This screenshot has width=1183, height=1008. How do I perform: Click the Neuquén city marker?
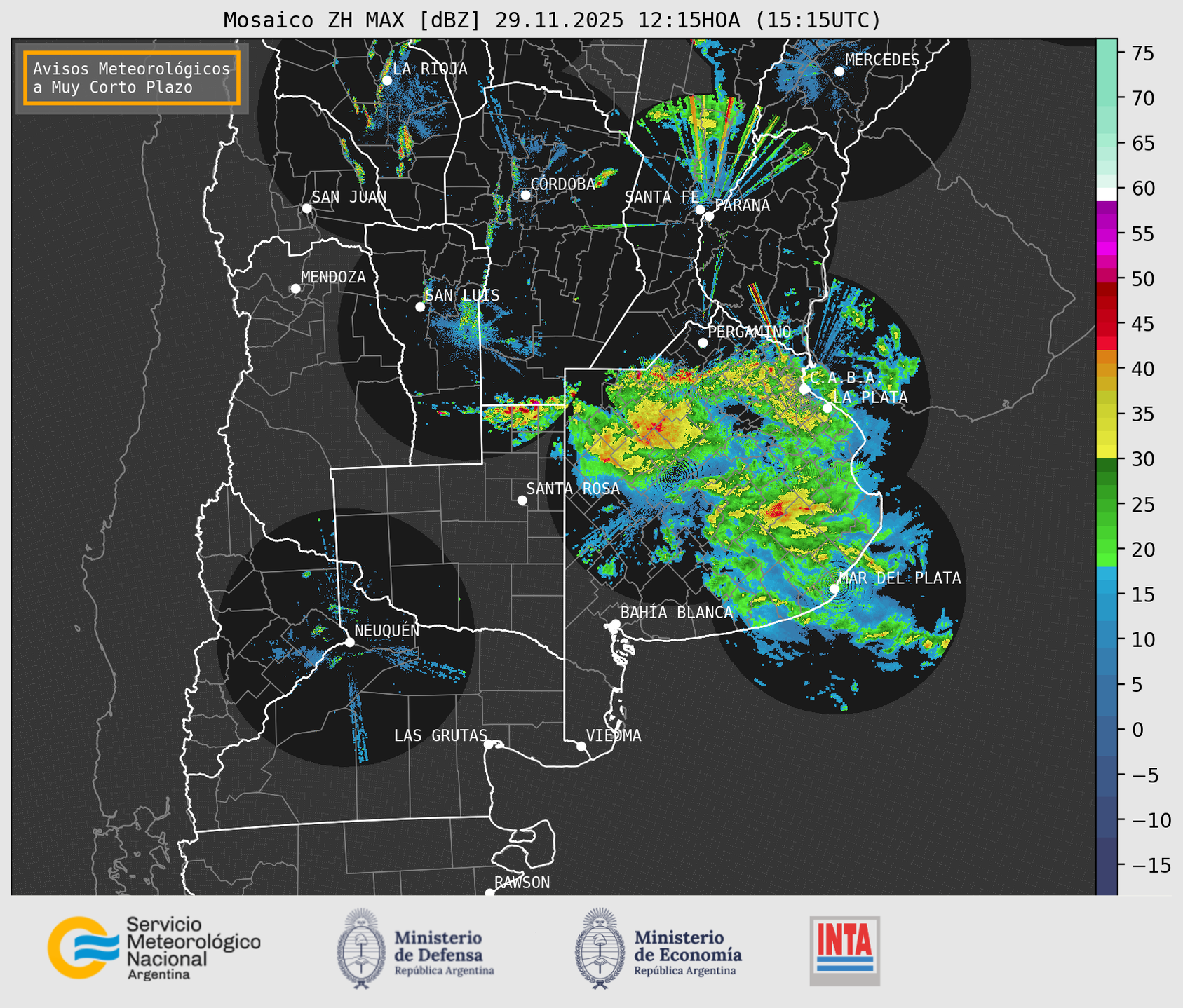click(349, 642)
